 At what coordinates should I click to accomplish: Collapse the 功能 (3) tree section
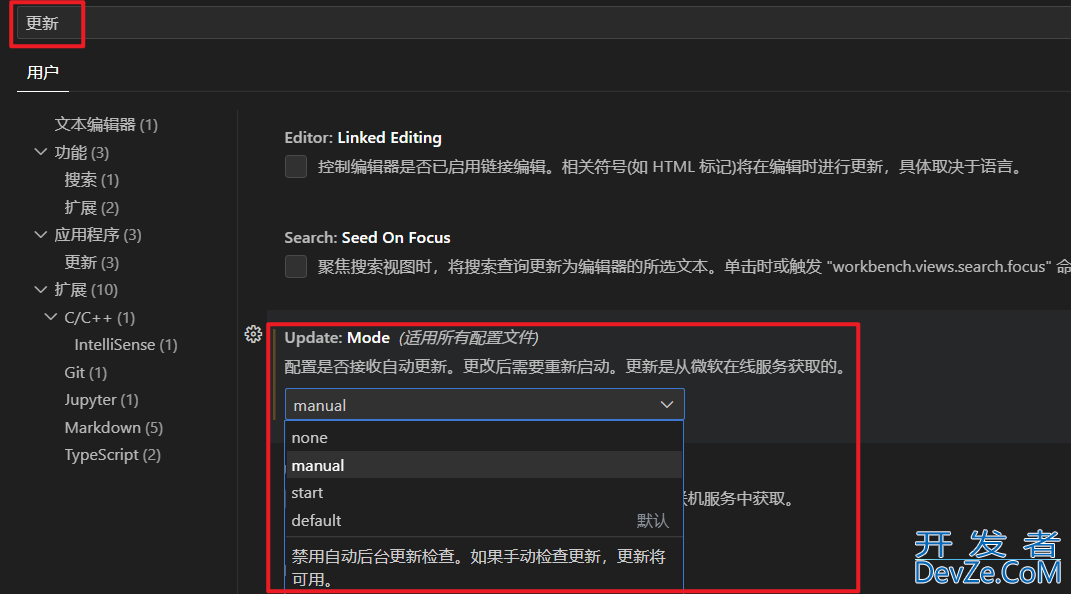tap(41, 152)
